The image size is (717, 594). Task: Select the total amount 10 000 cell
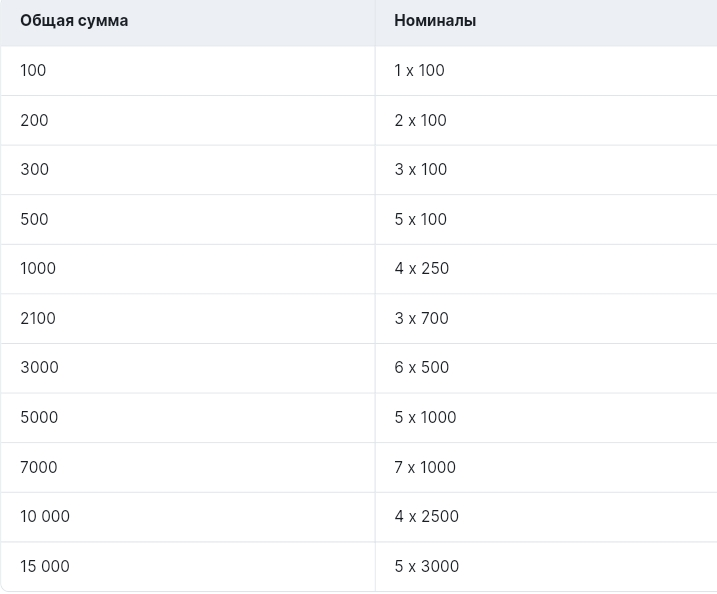click(45, 516)
